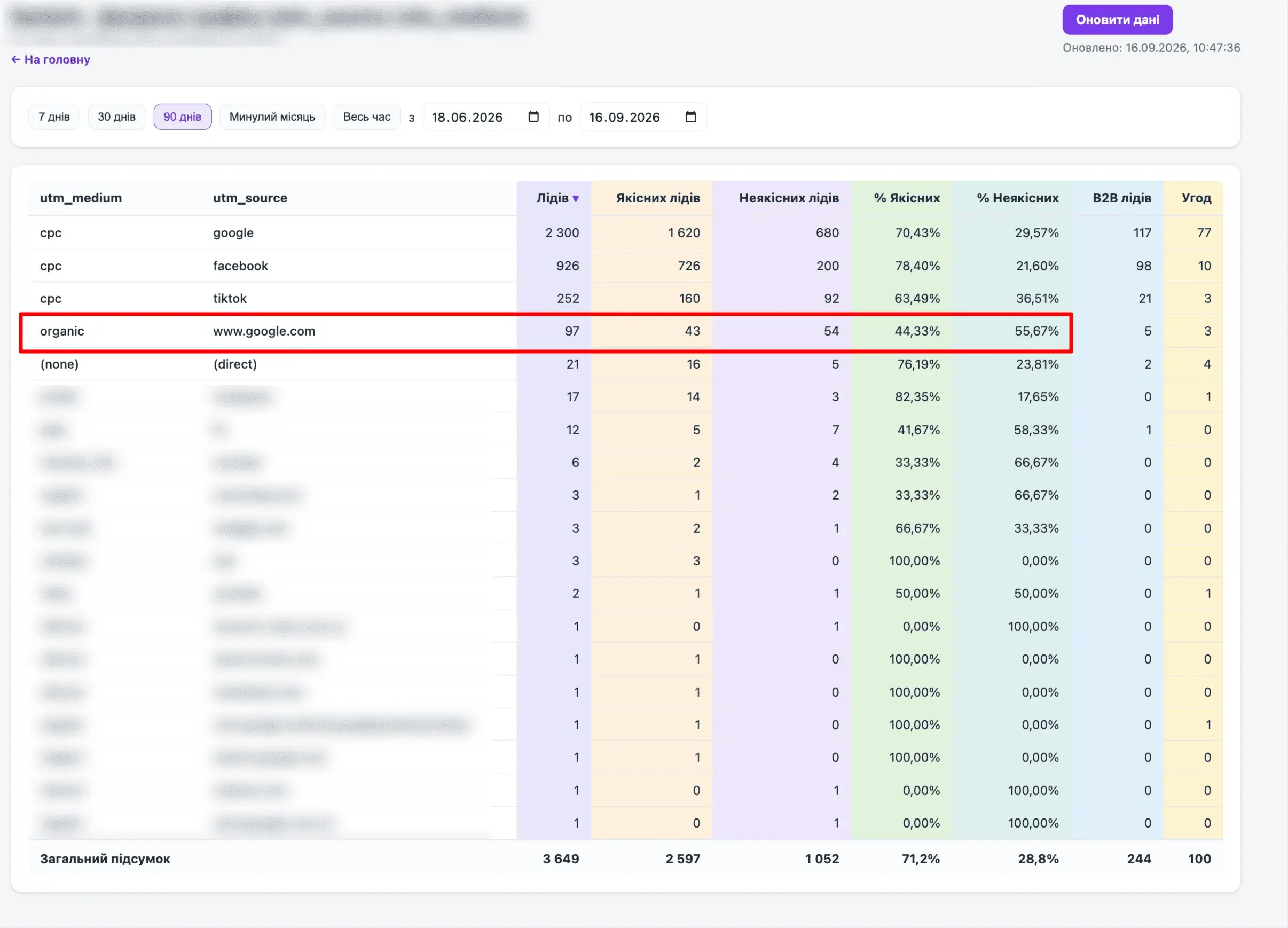
Task: Sort by Неякісних лідів column header
Action: pyautogui.click(x=789, y=198)
